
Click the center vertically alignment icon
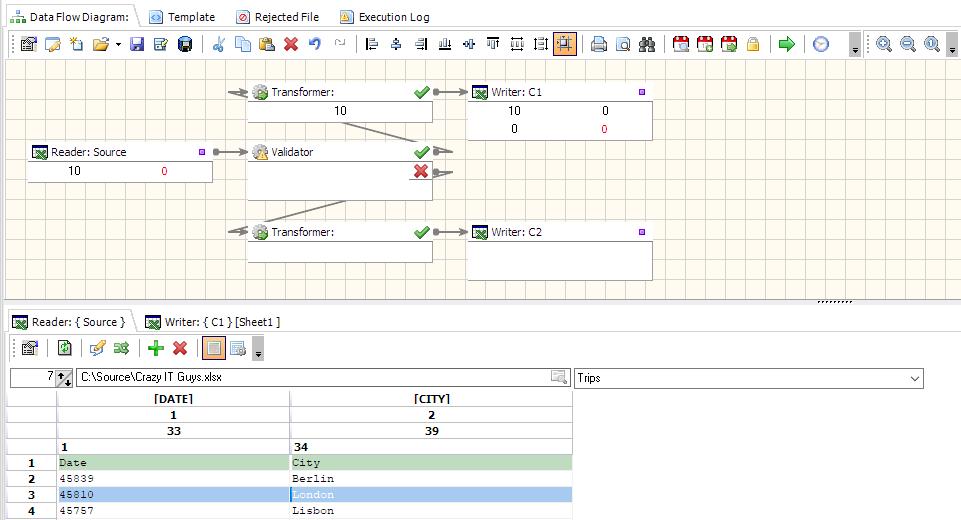(469, 44)
